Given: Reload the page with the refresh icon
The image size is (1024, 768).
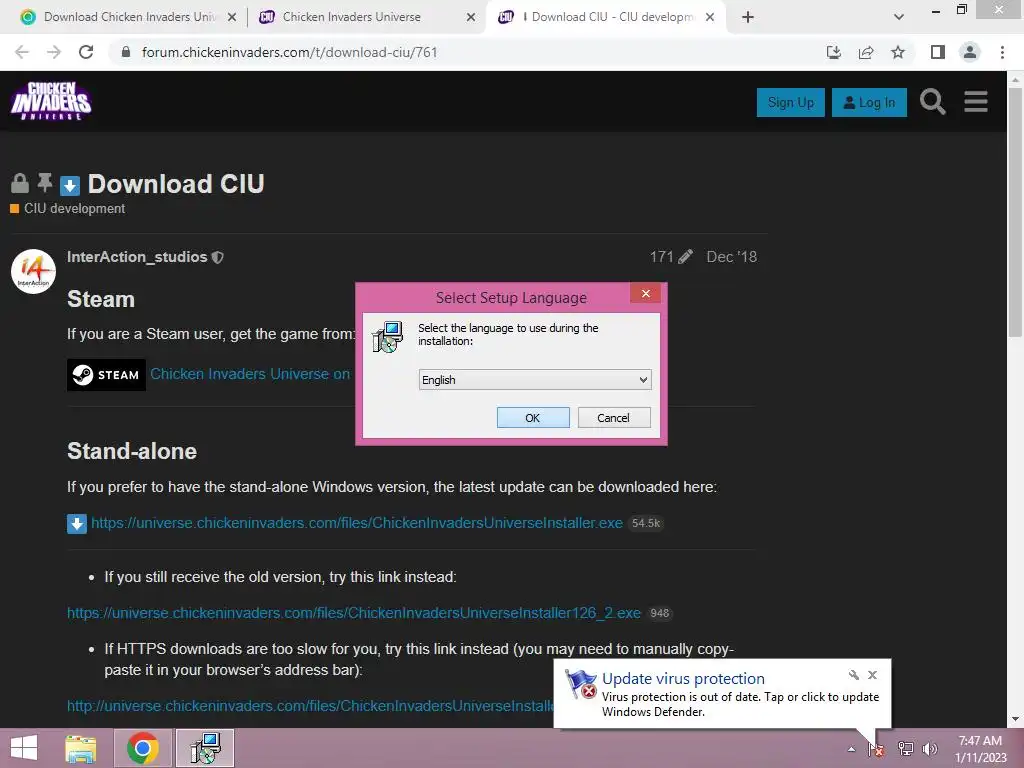Looking at the screenshot, I should pyautogui.click(x=86, y=52).
